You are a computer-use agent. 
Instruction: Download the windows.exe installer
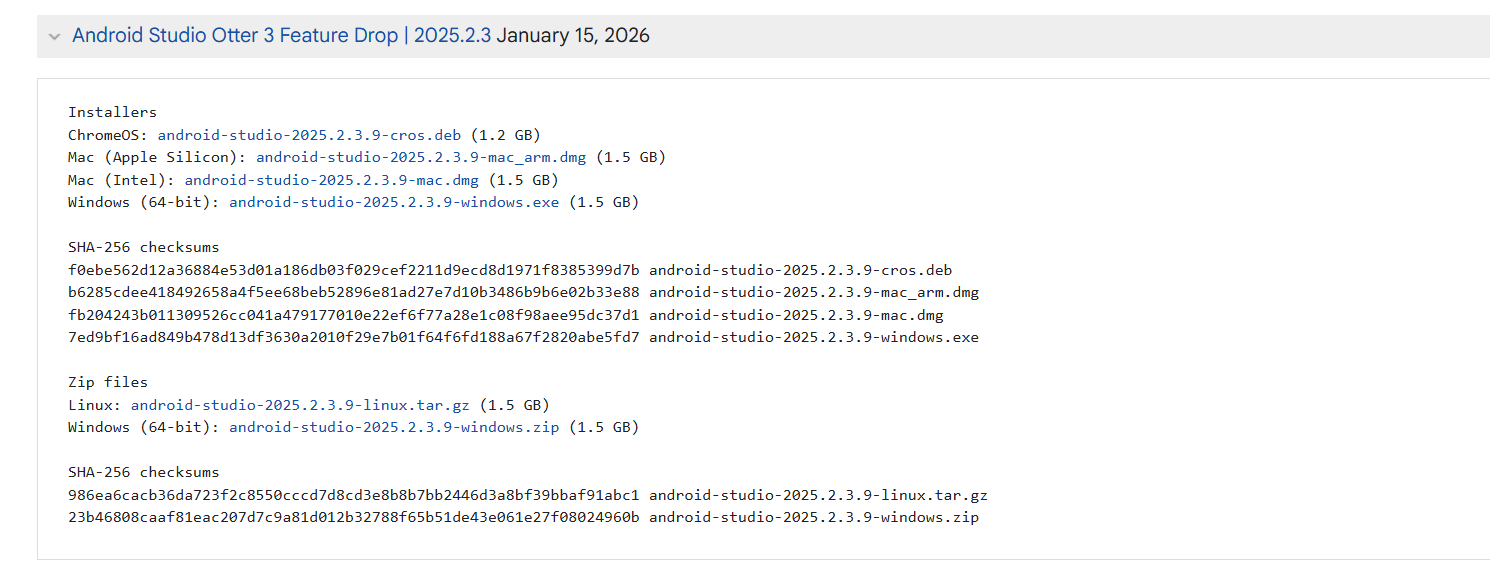point(395,202)
